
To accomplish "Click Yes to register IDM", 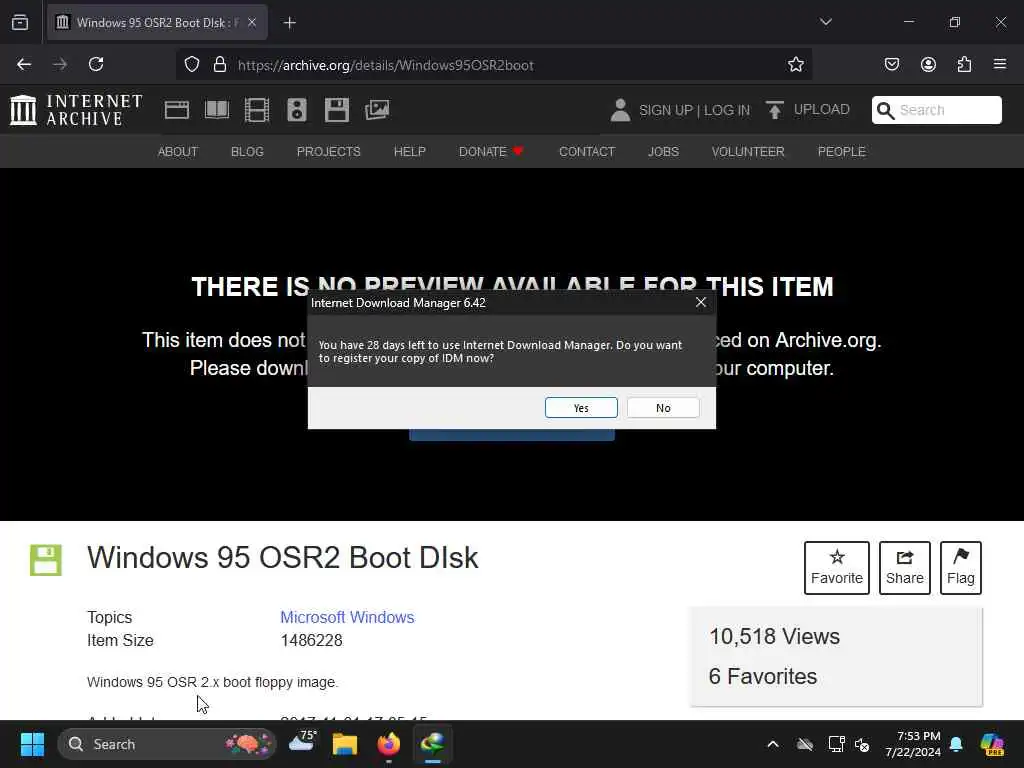I will [x=581, y=408].
